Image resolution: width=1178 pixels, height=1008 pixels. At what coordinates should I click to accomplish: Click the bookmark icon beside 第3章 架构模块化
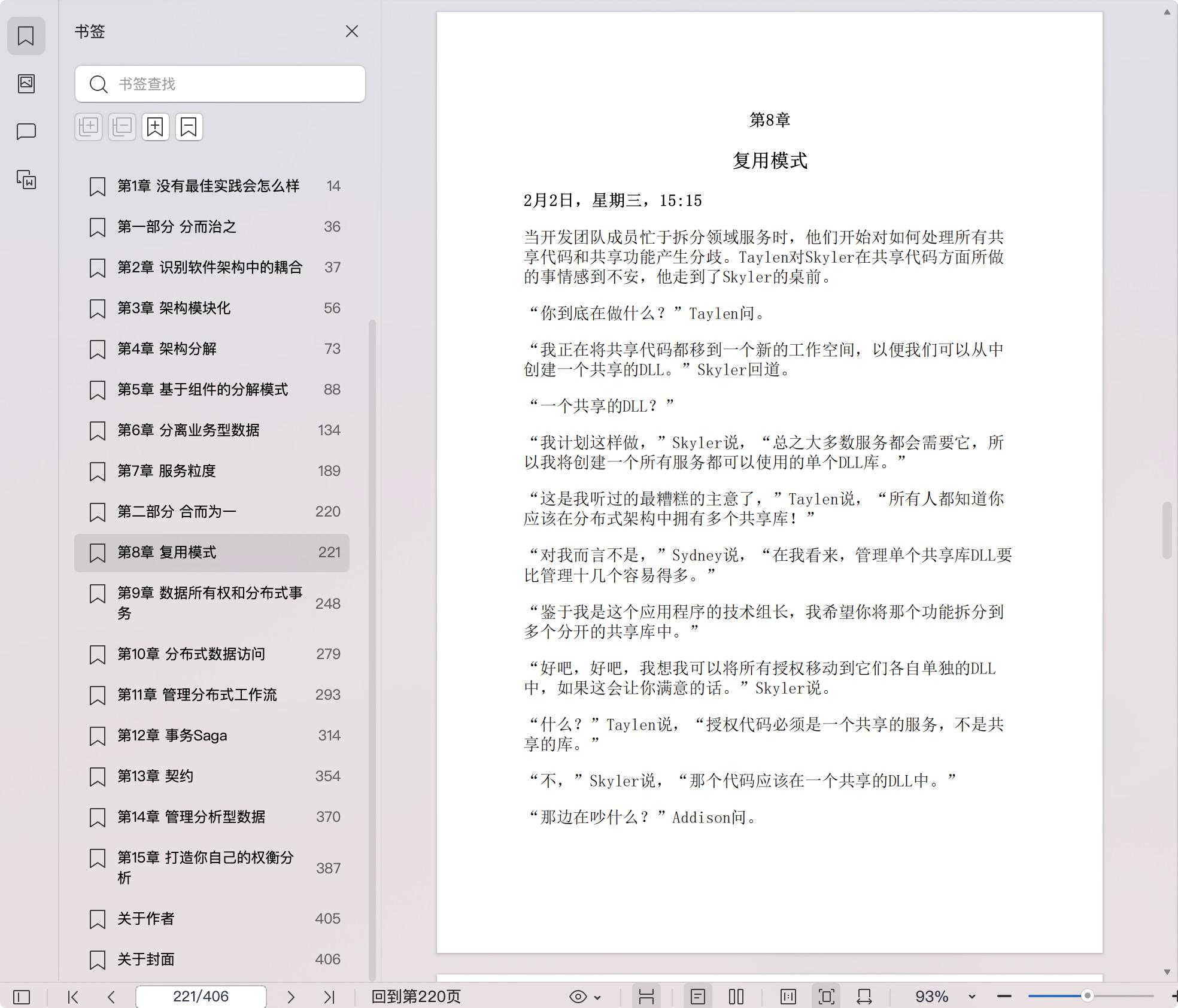[98, 308]
